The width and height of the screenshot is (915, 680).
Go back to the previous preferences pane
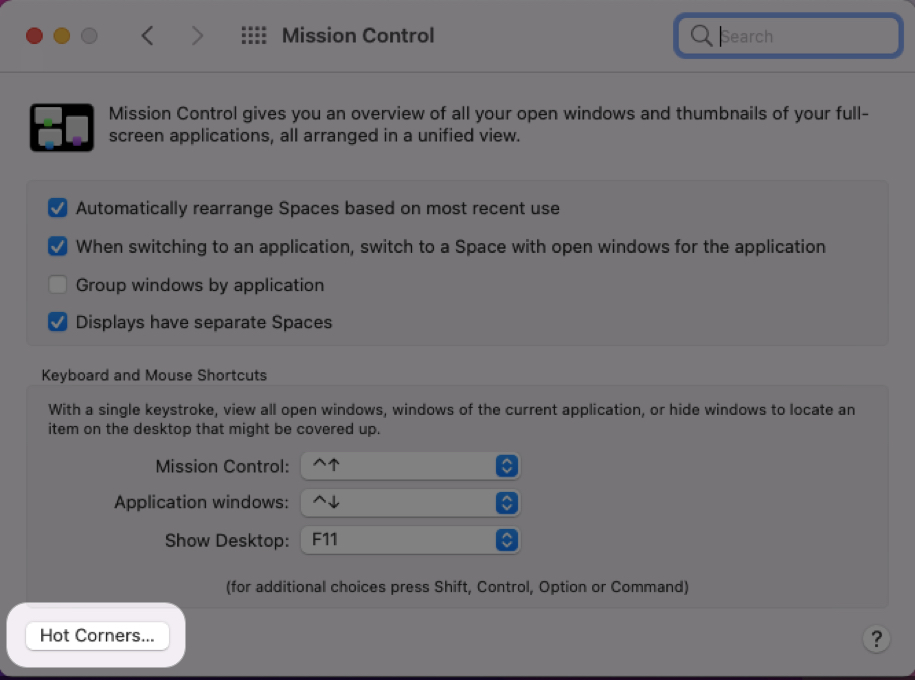click(x=147, y=36)
